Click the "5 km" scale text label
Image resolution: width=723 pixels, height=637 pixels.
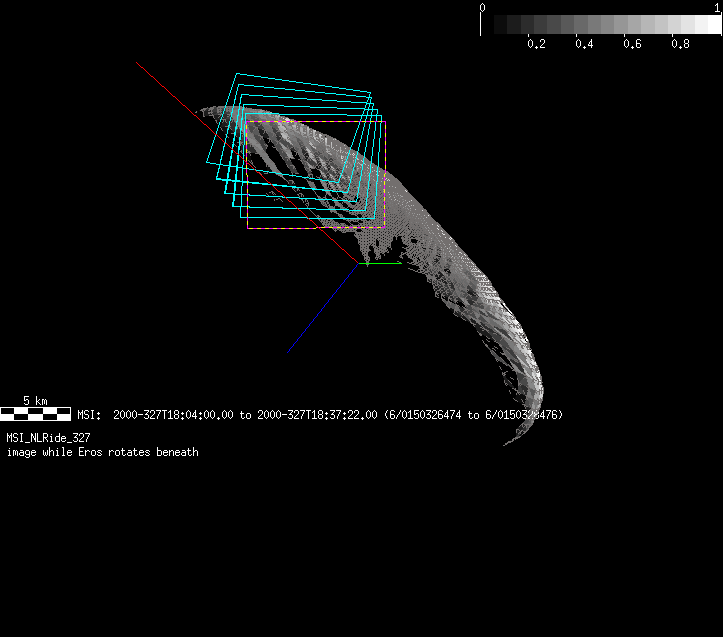[x=35, y=401]
